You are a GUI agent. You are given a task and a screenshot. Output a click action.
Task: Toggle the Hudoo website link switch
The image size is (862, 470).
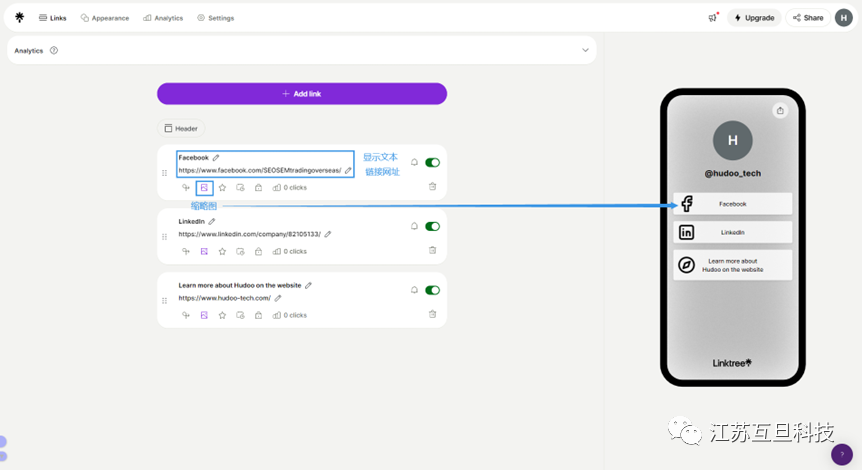pyautogui.click(x=433, y=290)
